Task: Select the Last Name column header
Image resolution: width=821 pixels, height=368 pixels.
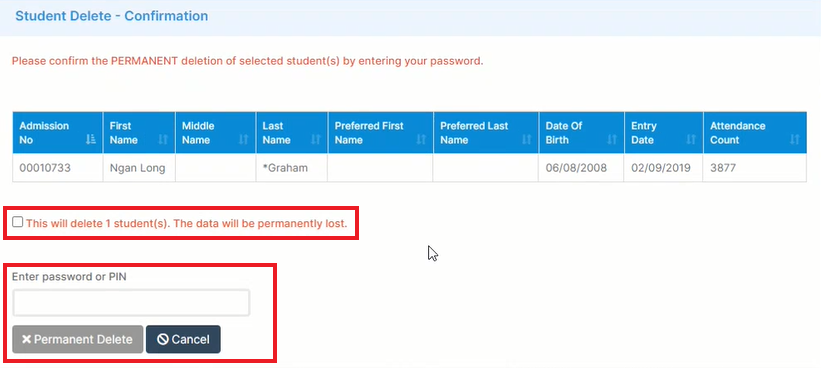Action: tap(292, 133)
